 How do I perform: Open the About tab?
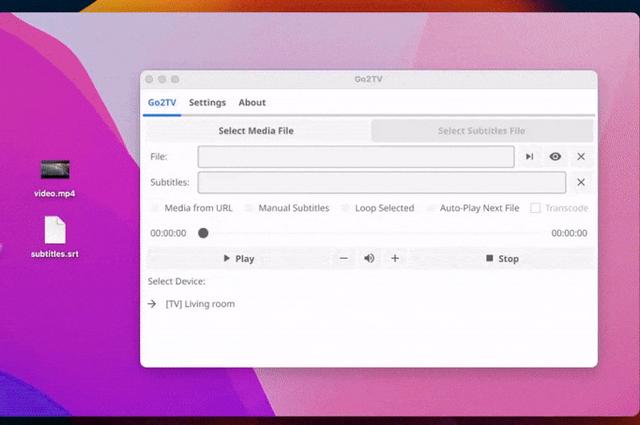coord(252,102)
